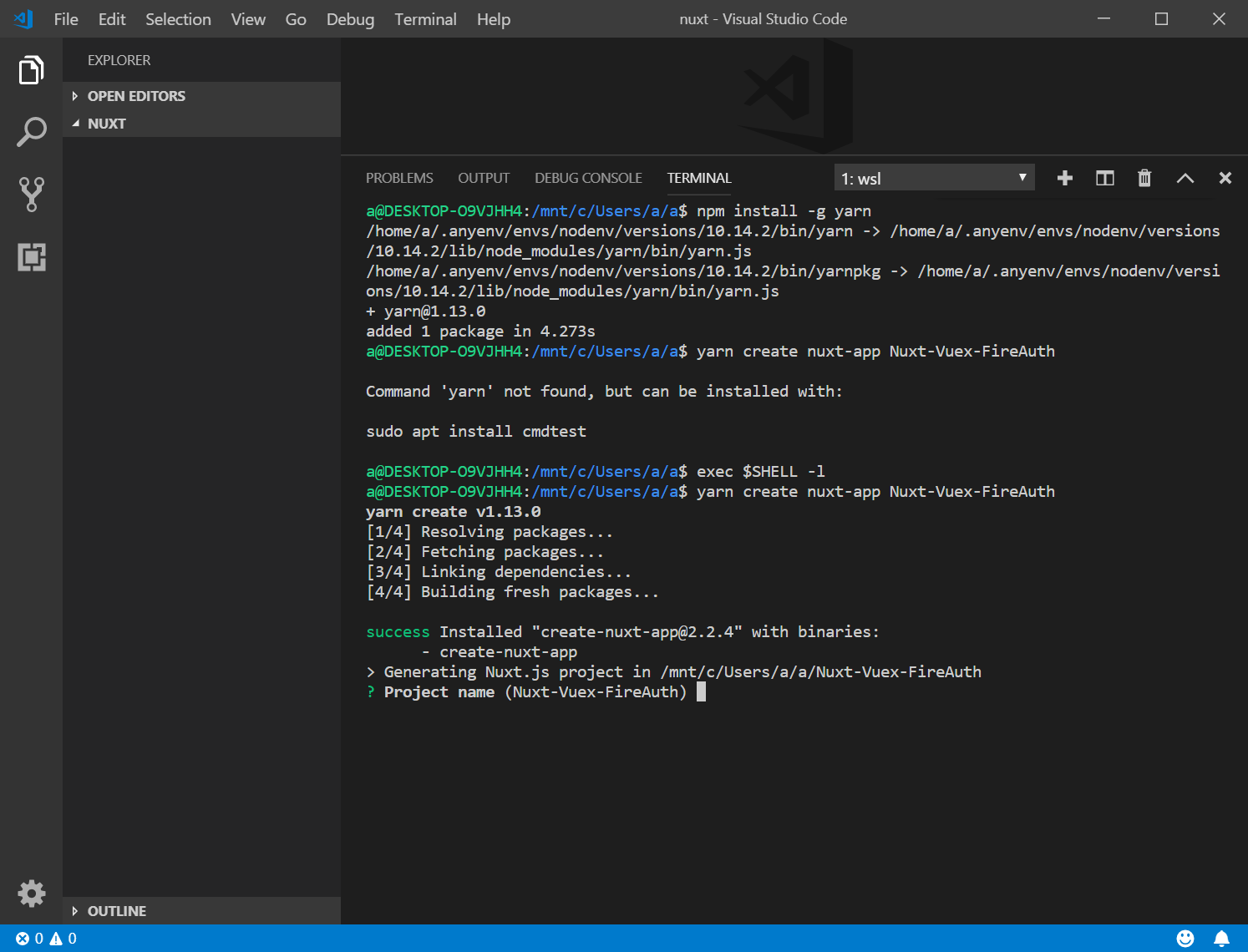Image resolution: width=1248 pixels, height=952 pixels.
Task: Expand the Open Editors section
Action: (135, 96)
